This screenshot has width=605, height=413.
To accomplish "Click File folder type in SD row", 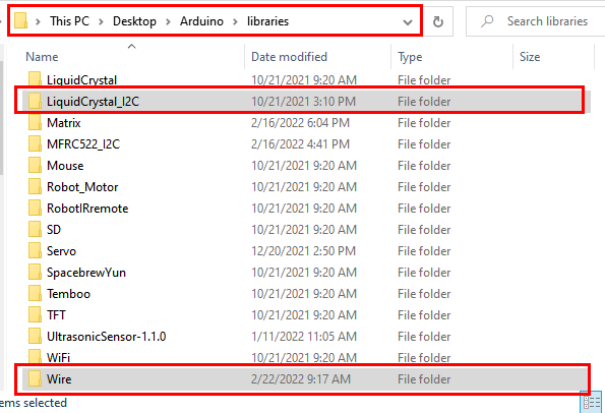I will [424, 230].
